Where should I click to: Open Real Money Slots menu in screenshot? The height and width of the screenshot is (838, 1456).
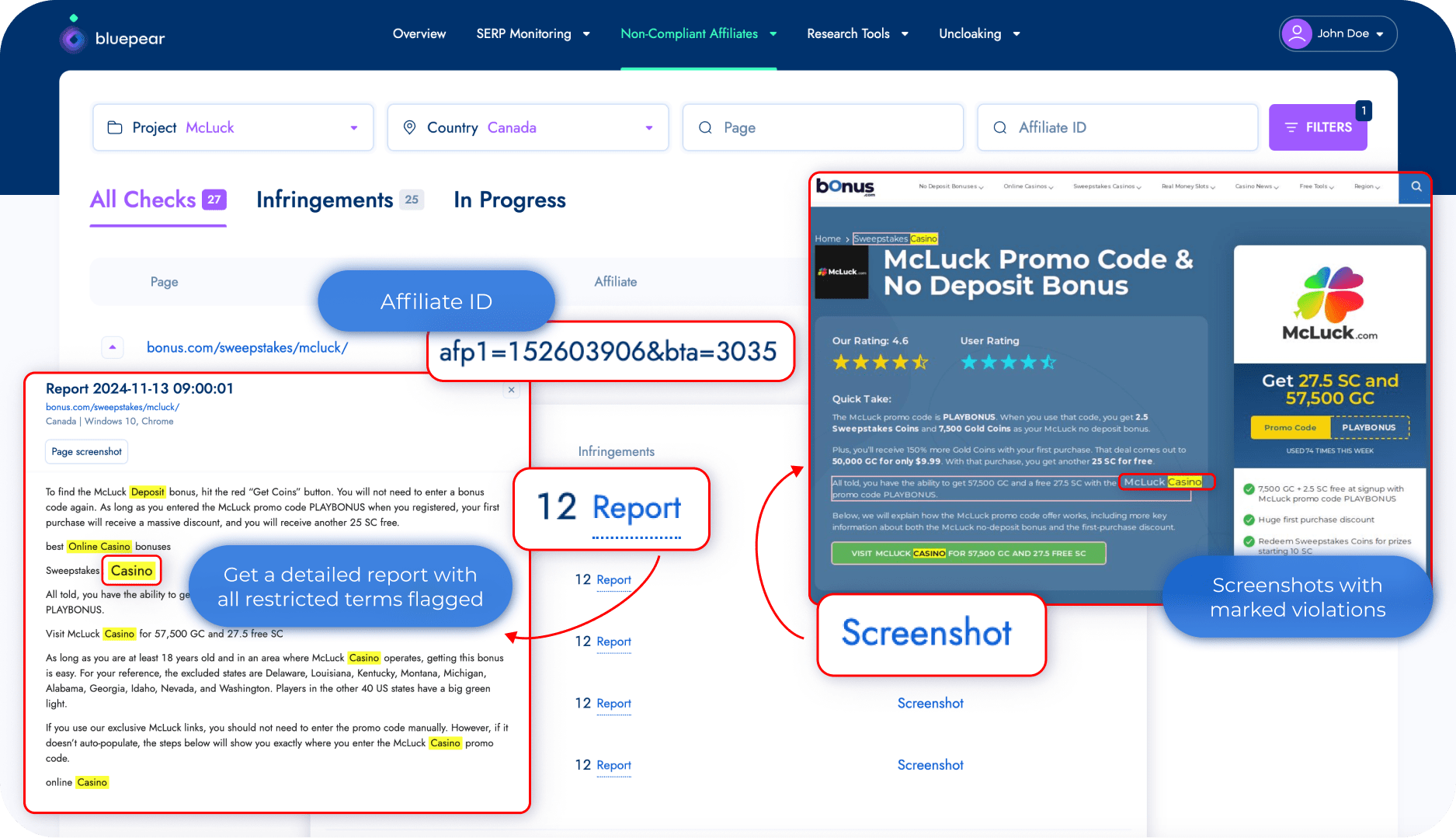click(1188, 186)
